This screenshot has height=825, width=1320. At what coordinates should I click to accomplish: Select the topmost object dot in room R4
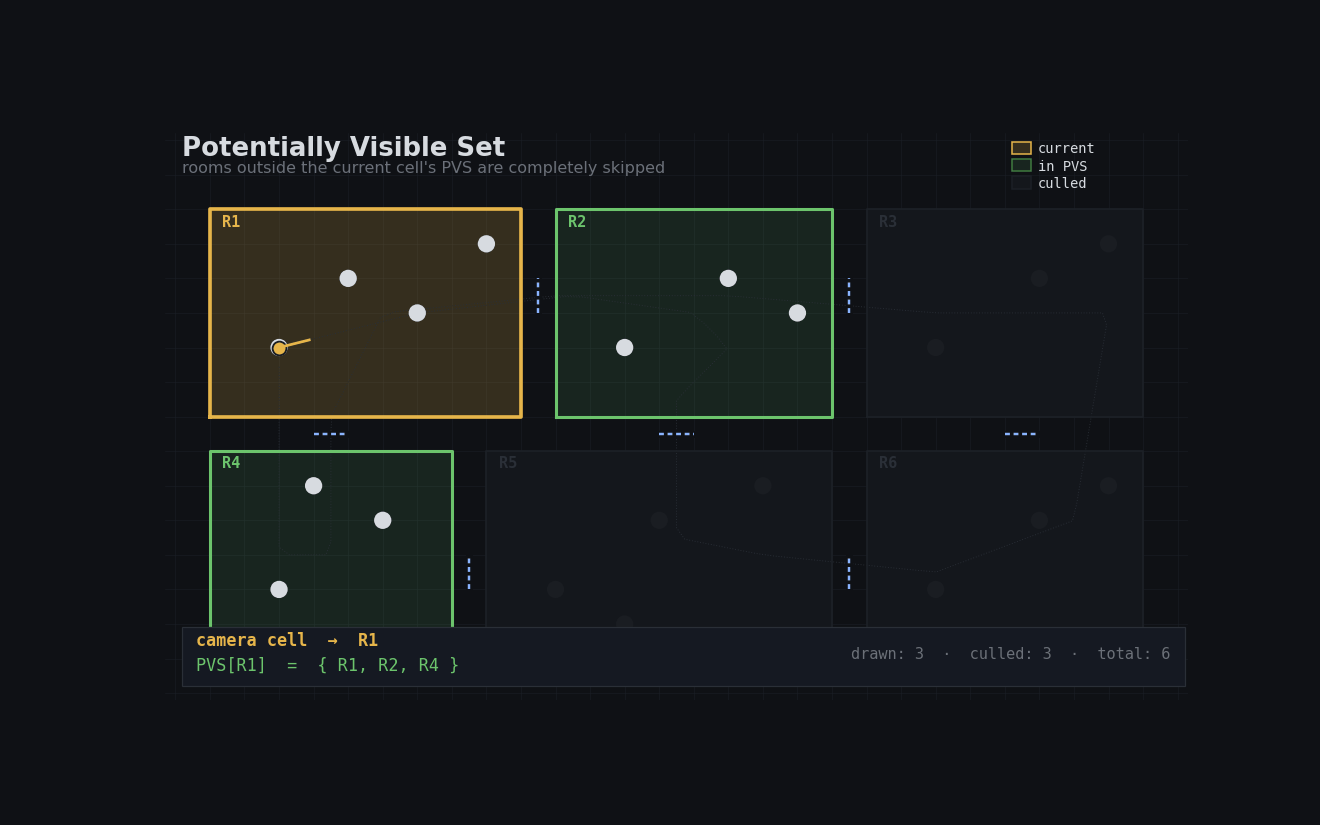tap(313, 486)
